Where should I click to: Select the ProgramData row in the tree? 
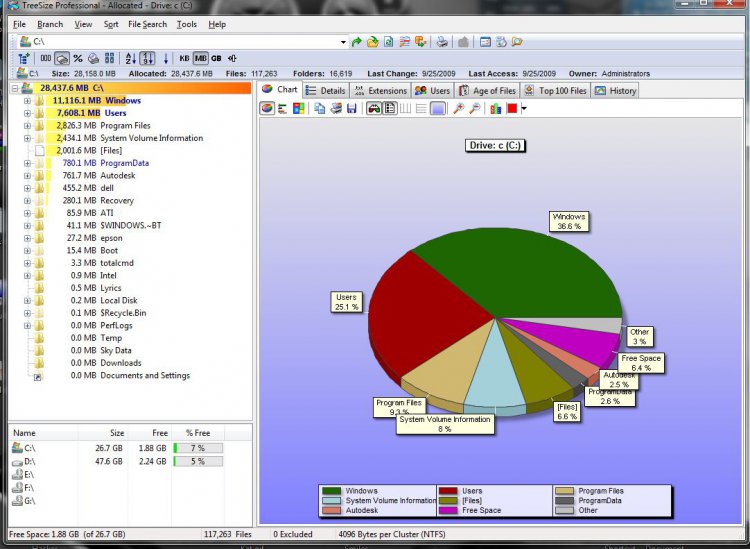124,163
